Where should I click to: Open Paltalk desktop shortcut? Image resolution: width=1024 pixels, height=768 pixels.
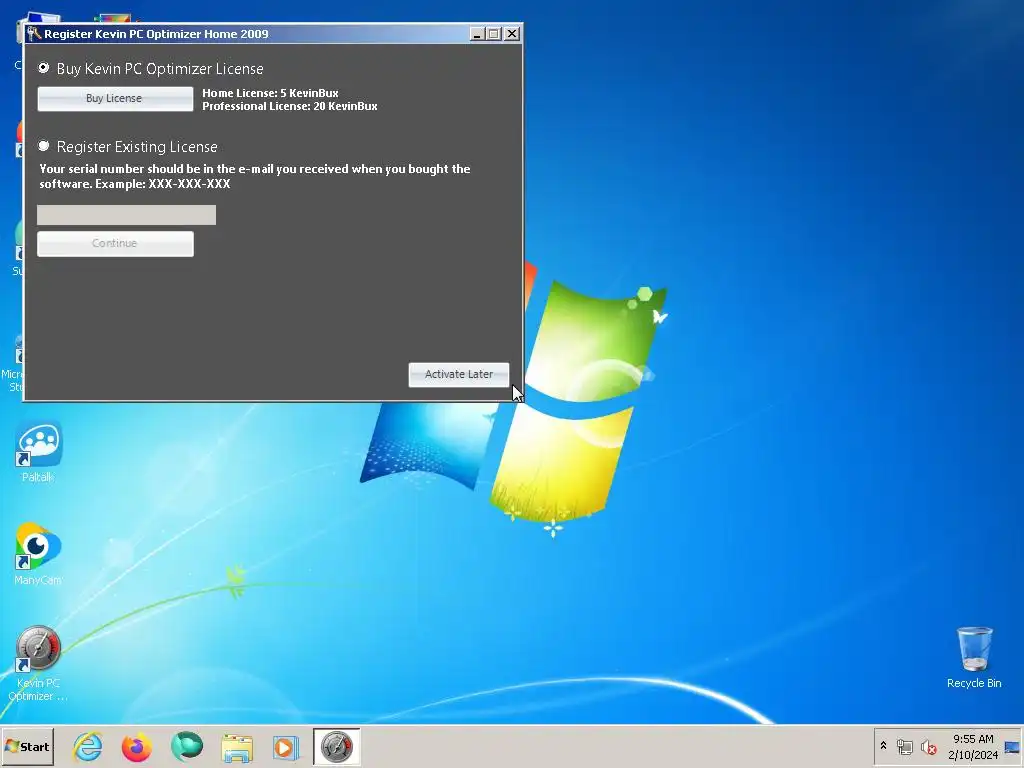click(x=38, y=452)
